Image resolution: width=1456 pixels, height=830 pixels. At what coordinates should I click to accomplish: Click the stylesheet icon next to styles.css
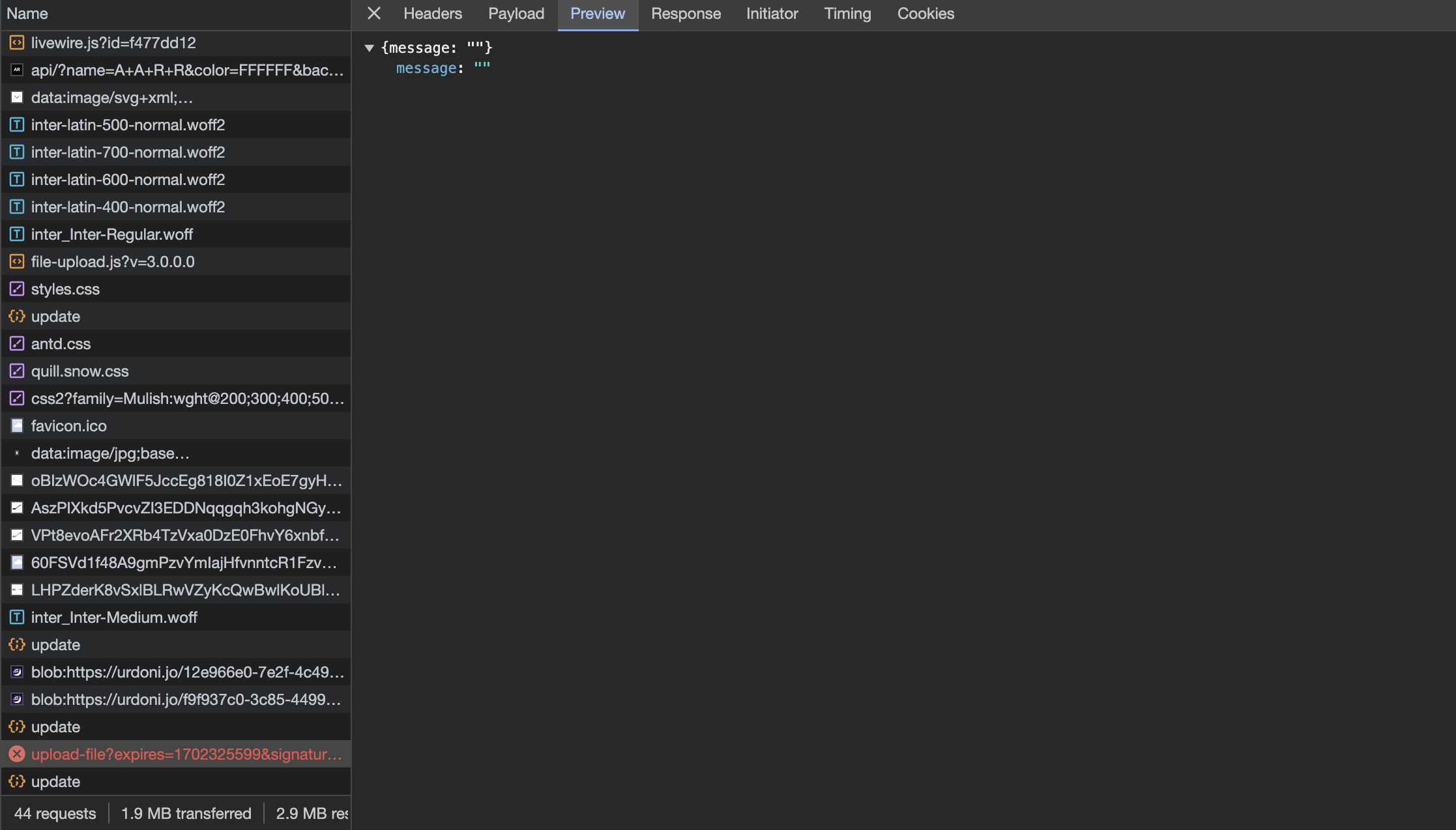(16, 289)
